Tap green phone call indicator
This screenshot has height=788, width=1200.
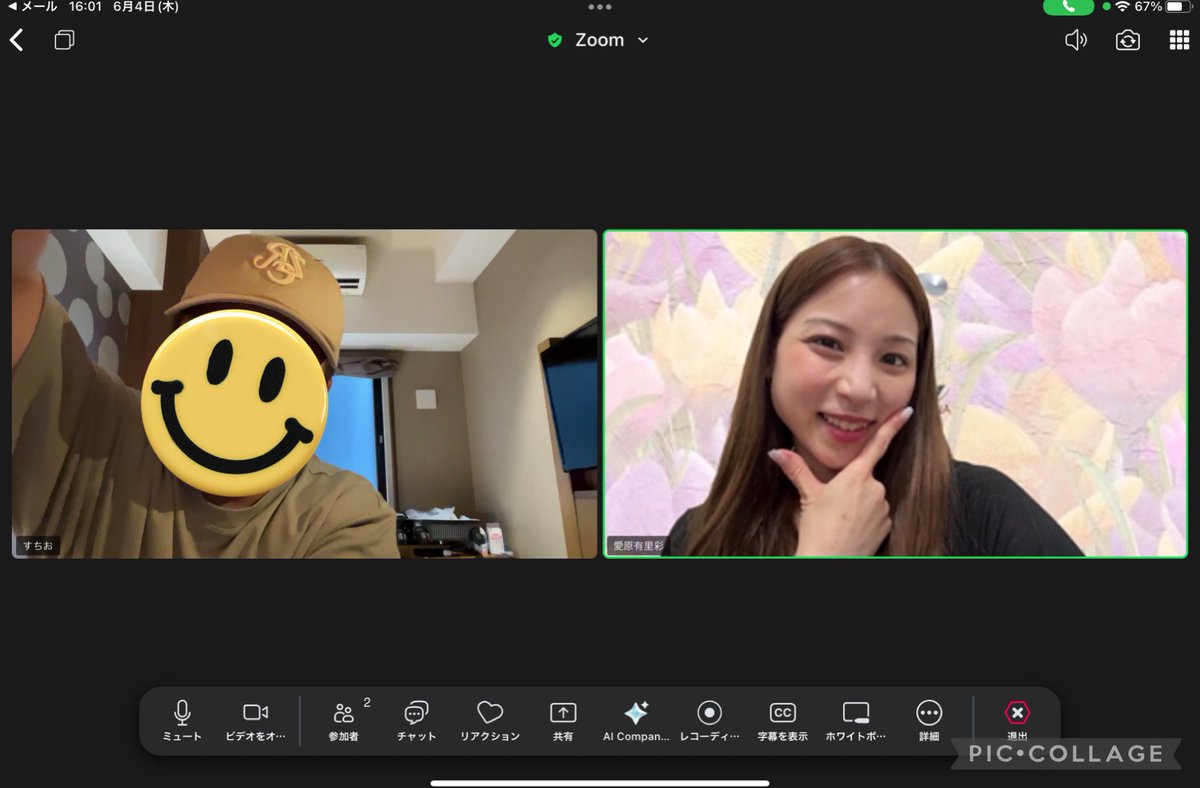[x=1069, y=7]
